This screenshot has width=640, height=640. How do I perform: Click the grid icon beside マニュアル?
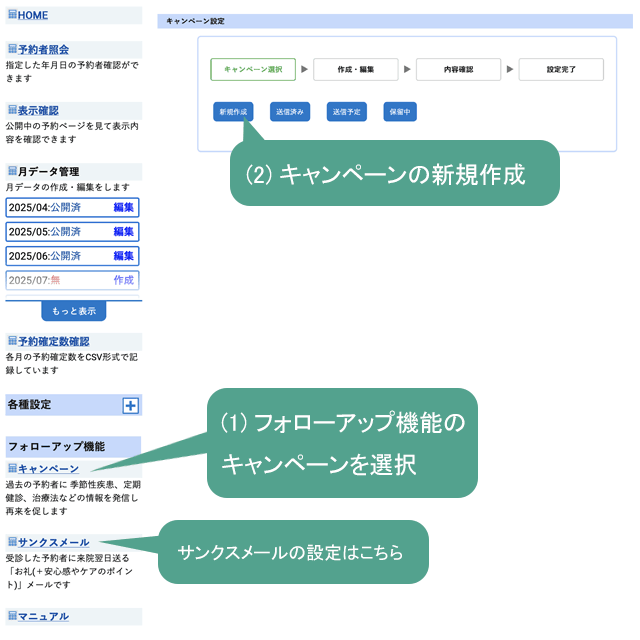(13, 616)
